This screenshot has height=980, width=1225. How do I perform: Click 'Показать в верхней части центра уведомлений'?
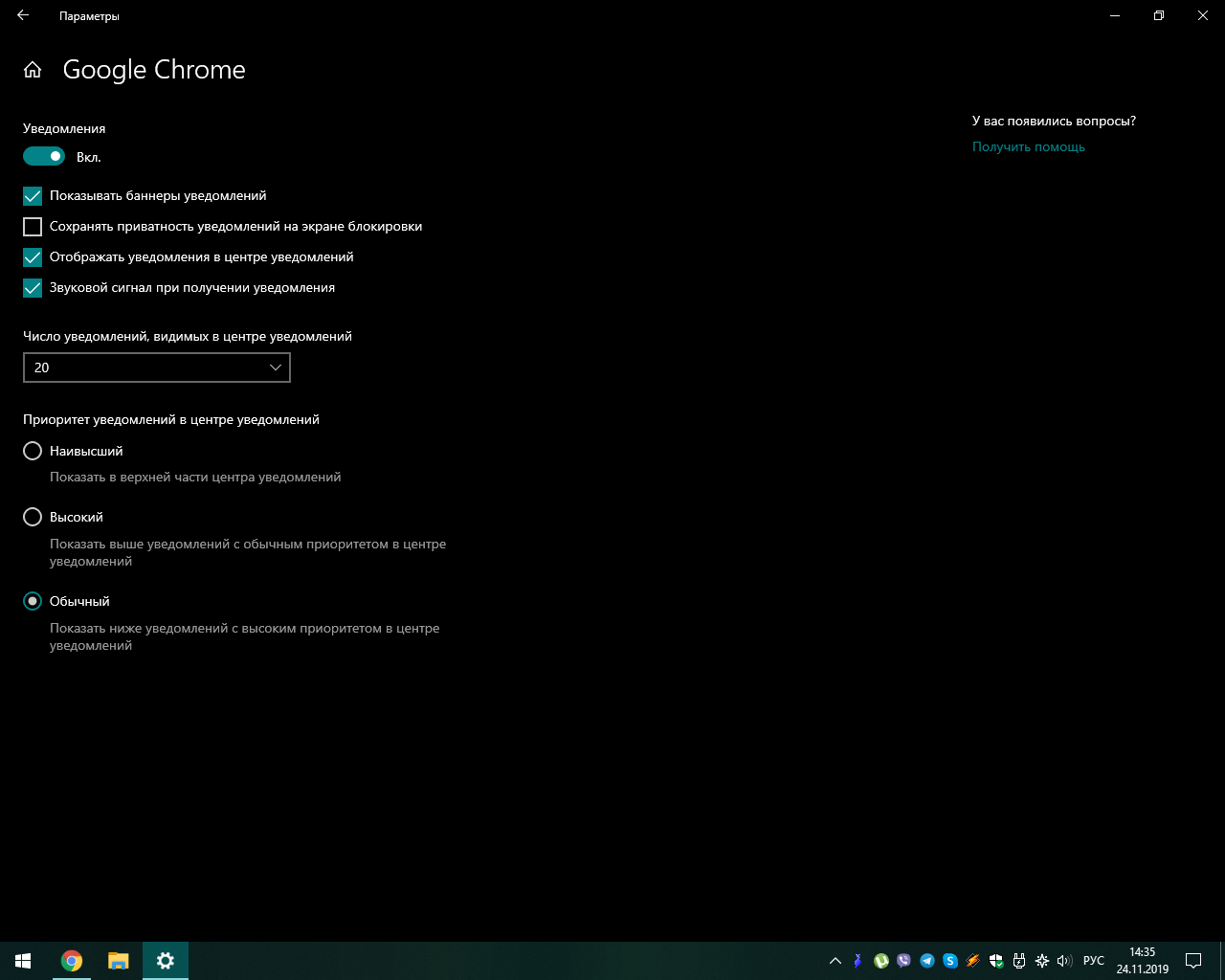pyautogui.click(x=195, y=477)
